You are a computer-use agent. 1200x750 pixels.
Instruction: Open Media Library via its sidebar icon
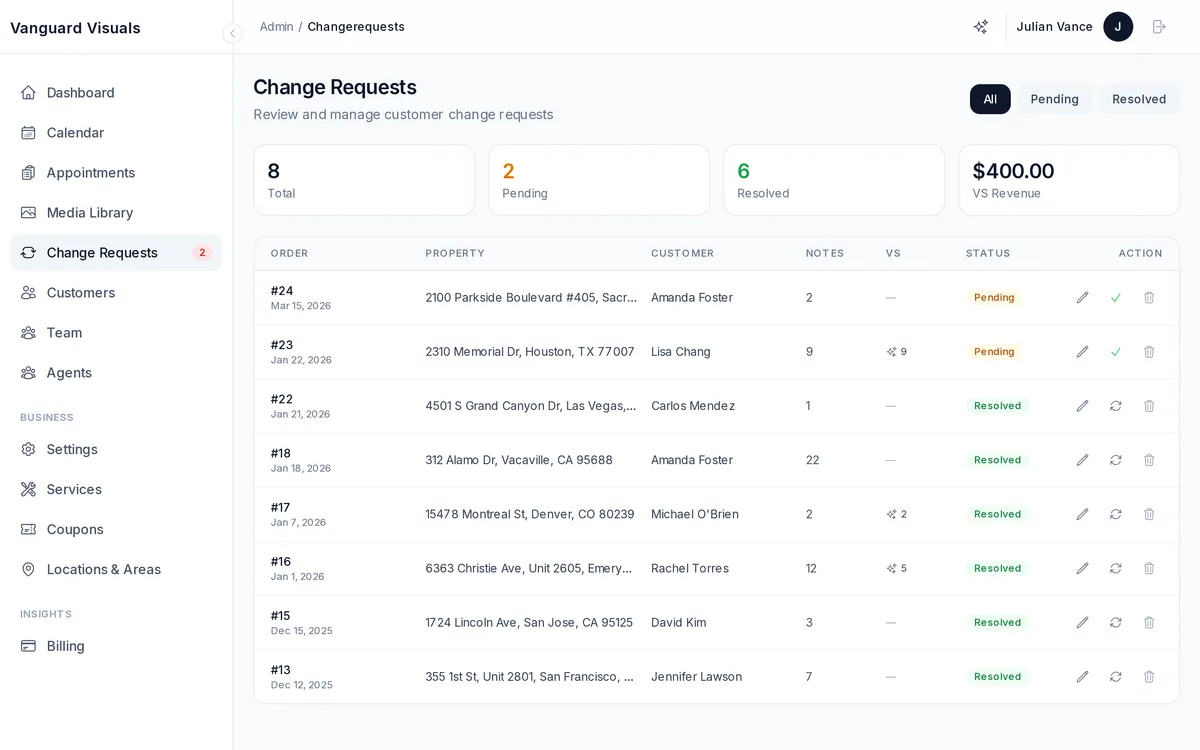pyautogui.click(x=28, y=212)
